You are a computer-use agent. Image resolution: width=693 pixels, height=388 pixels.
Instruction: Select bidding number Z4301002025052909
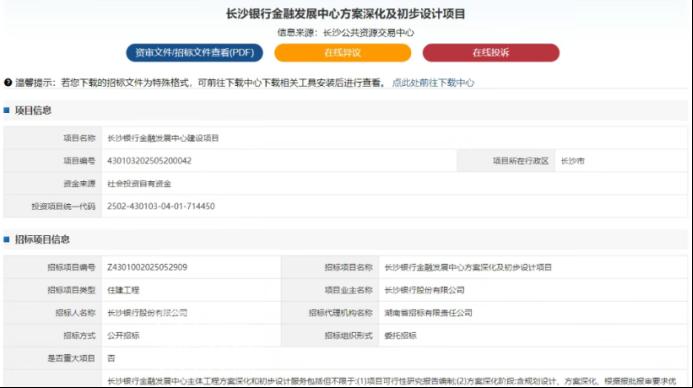[147, 267]
